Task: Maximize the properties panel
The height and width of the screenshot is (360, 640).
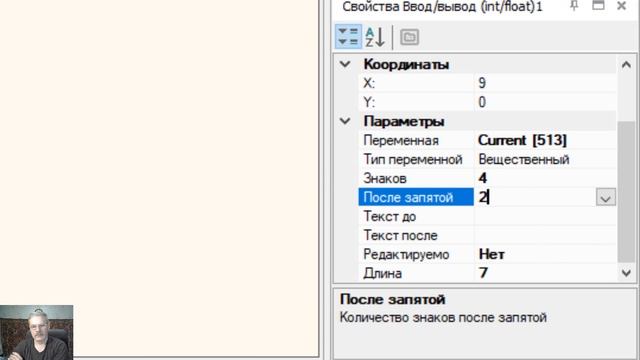Action: pyautogui.click(x=598, y=6)
